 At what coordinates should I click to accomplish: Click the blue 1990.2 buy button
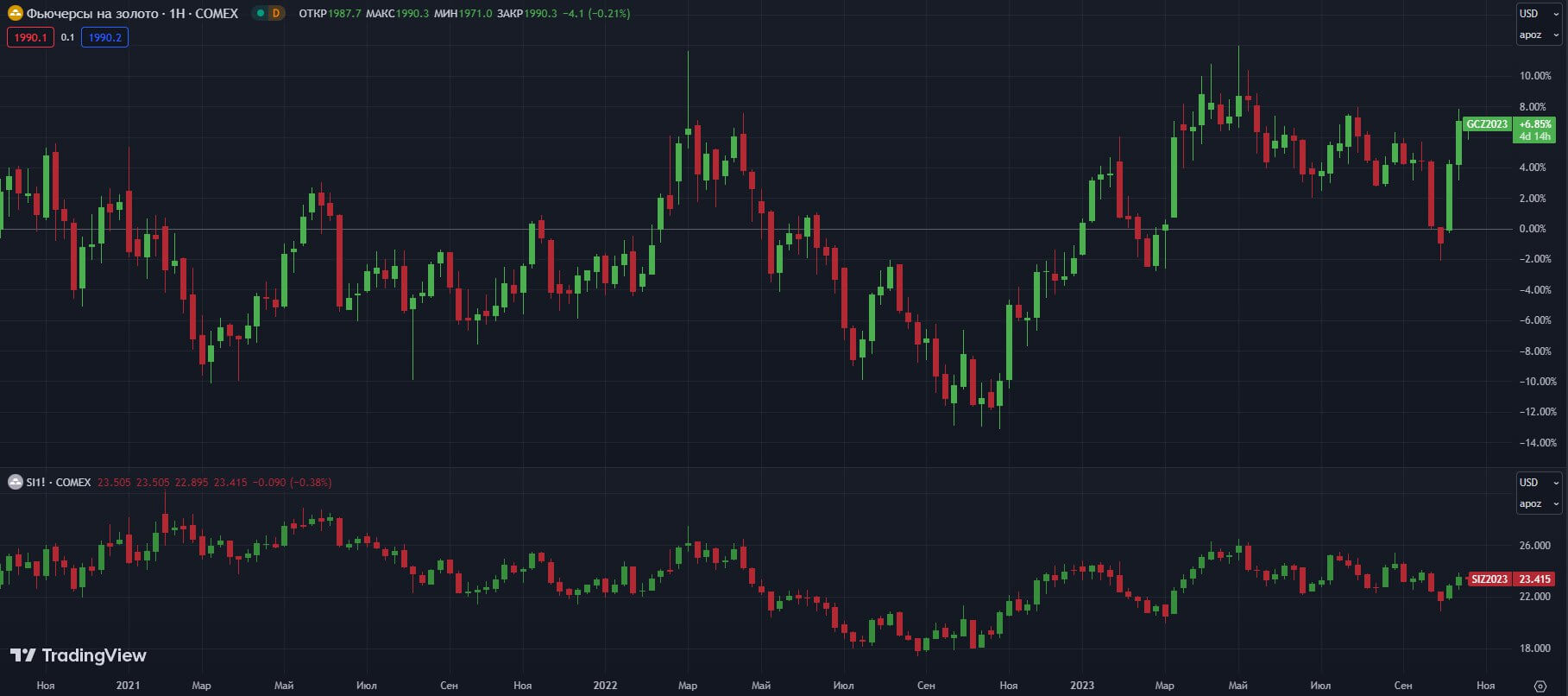[105, 38]
